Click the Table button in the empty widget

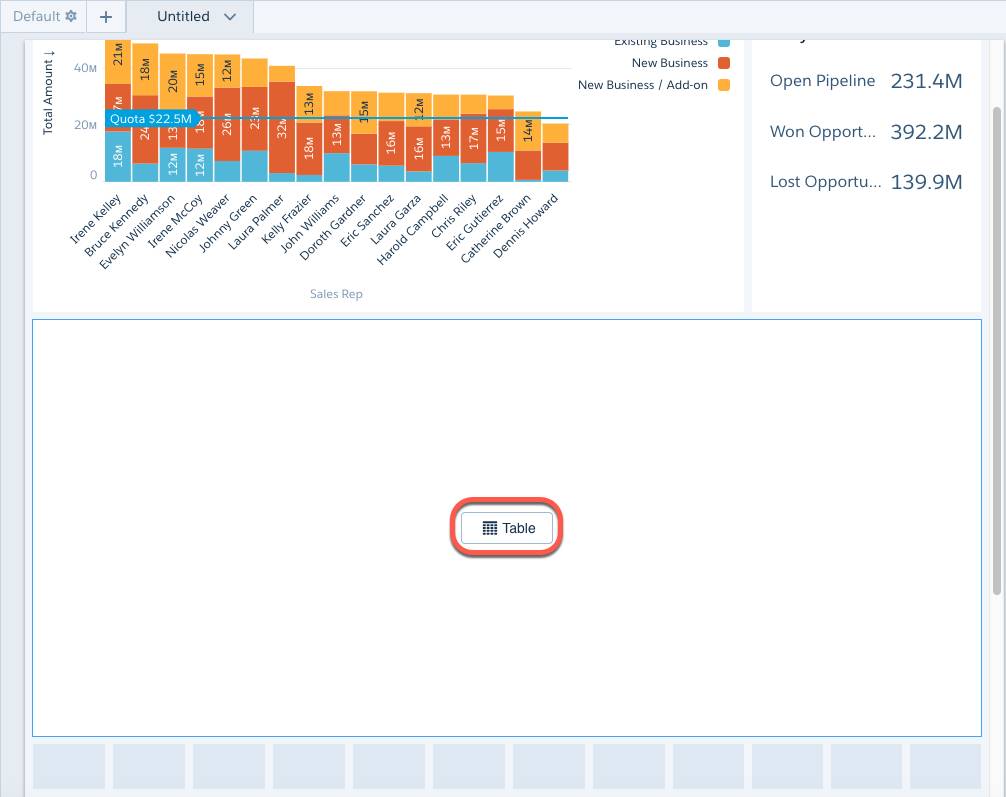[506, 528]
